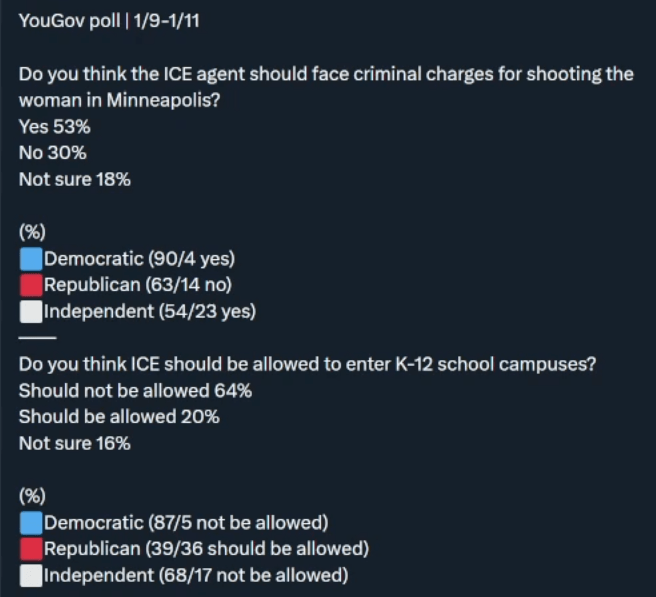
Task: Click the K-12 school campuses question text
Action: tap(308, 364)
